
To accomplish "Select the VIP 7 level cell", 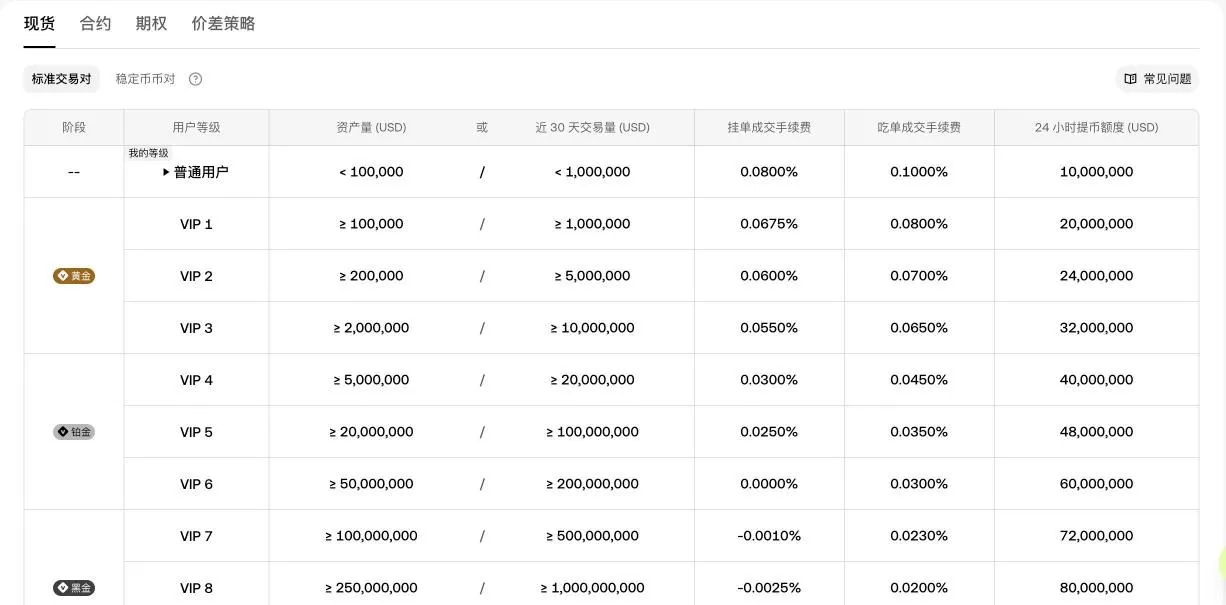I will click(x=196, y=536).
